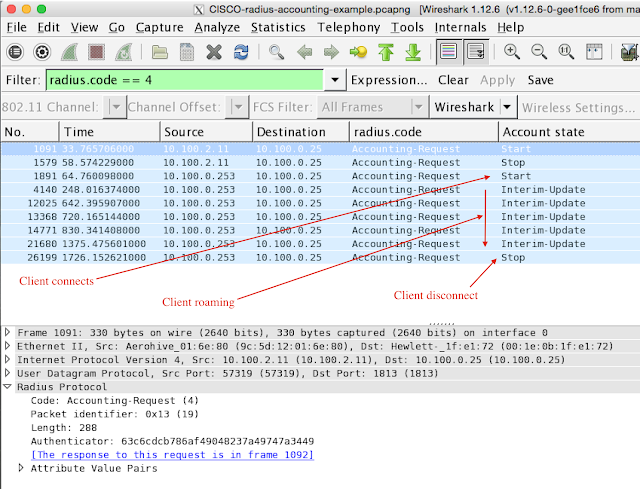Screen dimensions: 640x489
Task: Follow link to response frame 1092
Action: (172, 454)
